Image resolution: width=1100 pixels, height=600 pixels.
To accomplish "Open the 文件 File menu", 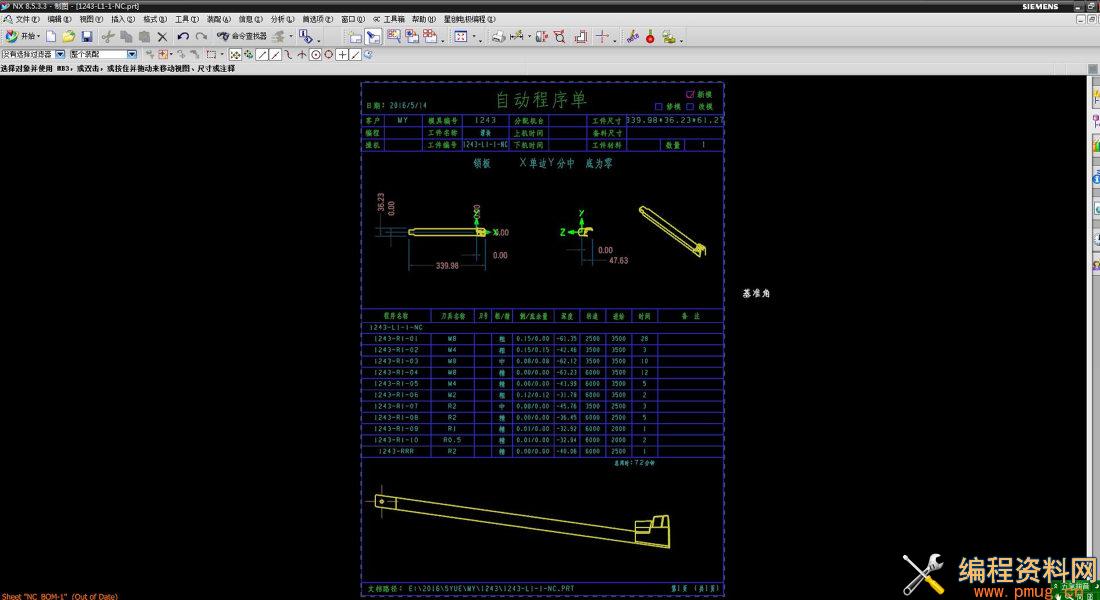I will [26, 19].
